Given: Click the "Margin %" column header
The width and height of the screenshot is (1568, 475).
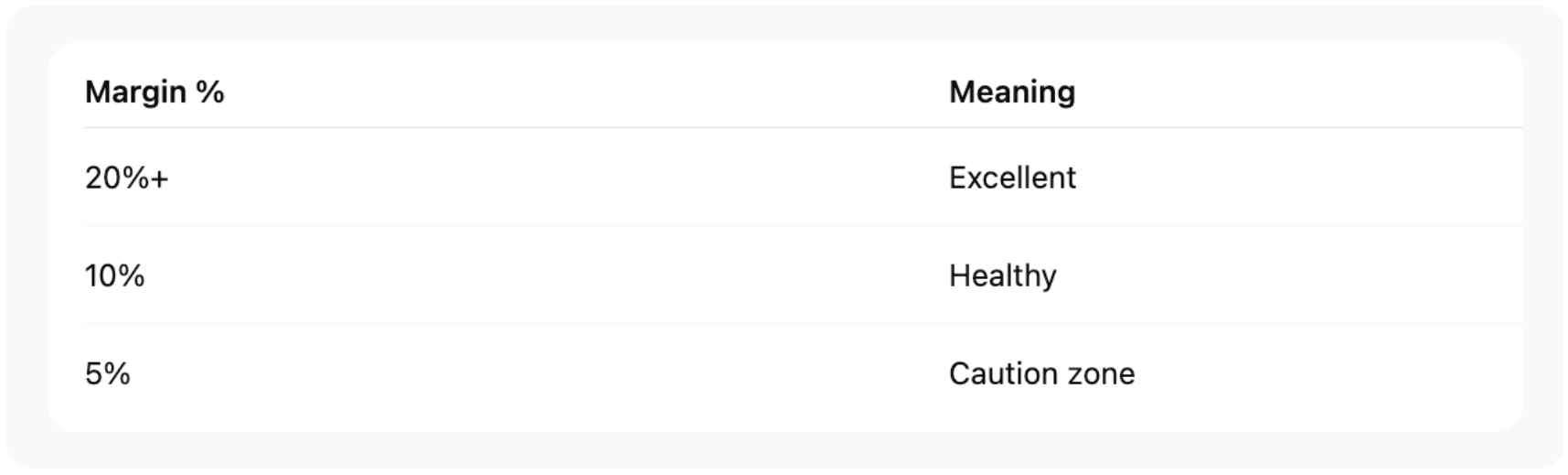Looking at the screenshot, I should [155, 92].
